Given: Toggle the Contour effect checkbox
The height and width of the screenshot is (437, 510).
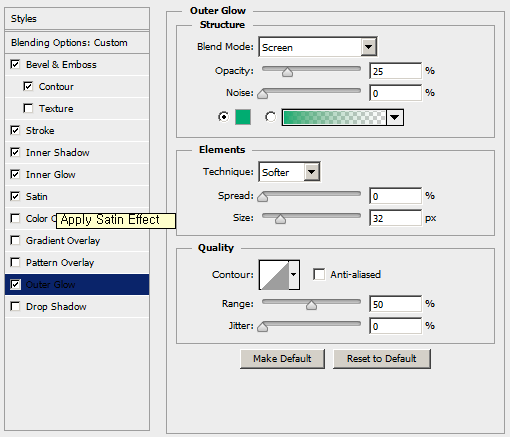Looking at the screenshot, I should pos(28,86).
